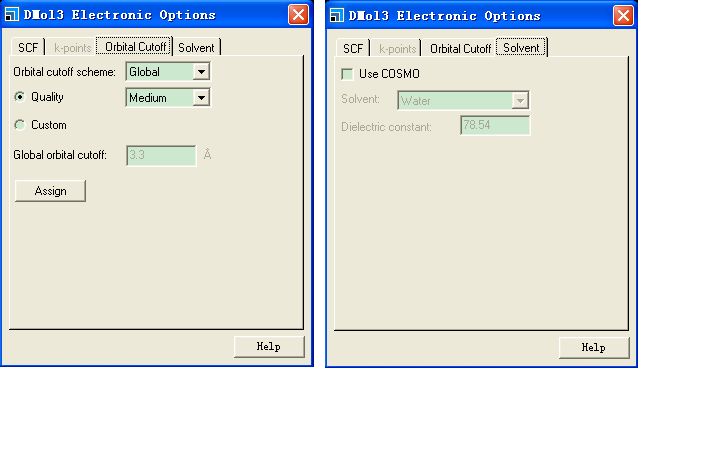Click Help in the right dialog
This screenshot has height=450, width=720.
(x=594, y=348)
